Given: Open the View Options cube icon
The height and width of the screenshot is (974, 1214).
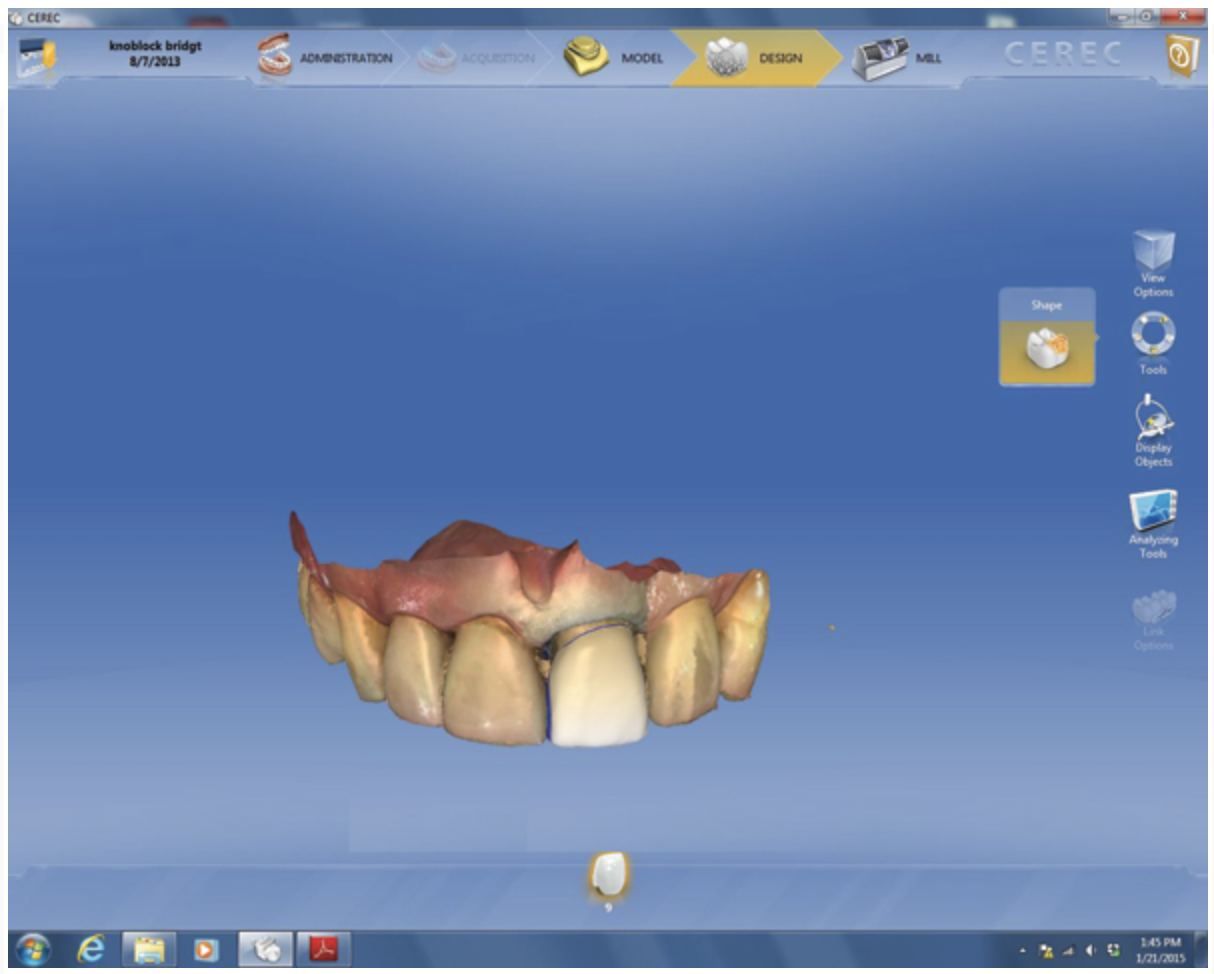Looking at the screenshot, I should point(1153,252).
